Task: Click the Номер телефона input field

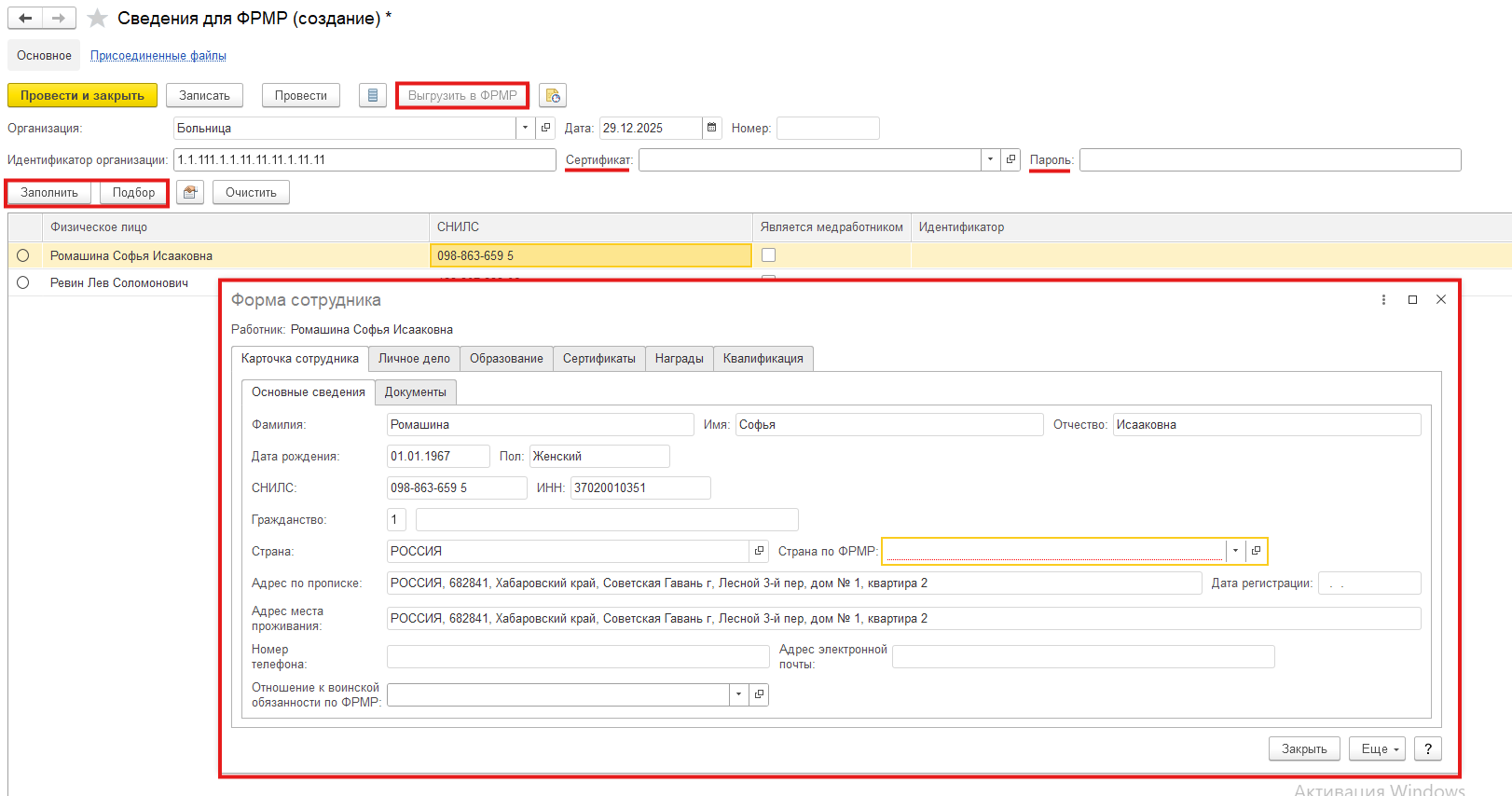Action: click(x=578, y=656)
